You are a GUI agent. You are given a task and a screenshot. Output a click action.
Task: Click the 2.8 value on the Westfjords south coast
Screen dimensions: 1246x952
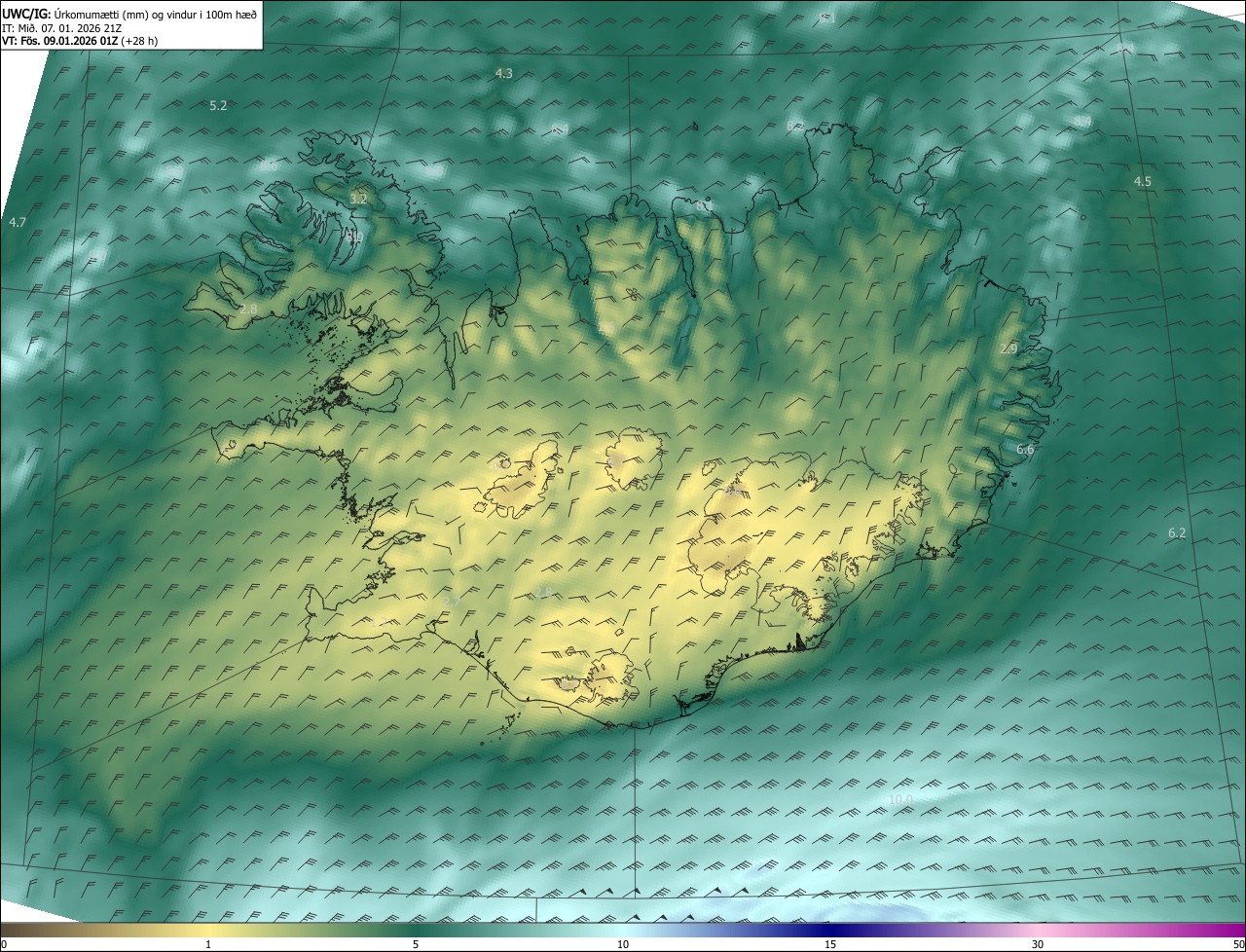[248, 310]
